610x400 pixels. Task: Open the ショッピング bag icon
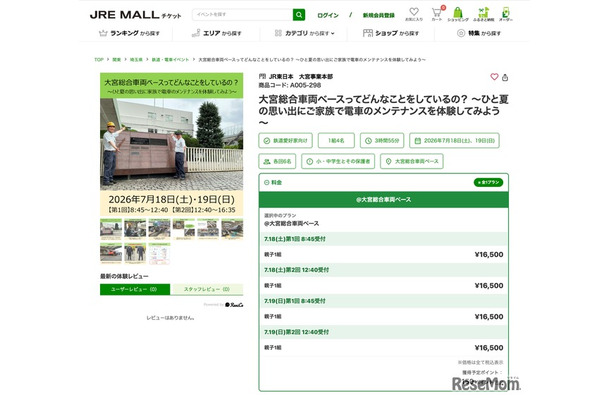(458, 14)
